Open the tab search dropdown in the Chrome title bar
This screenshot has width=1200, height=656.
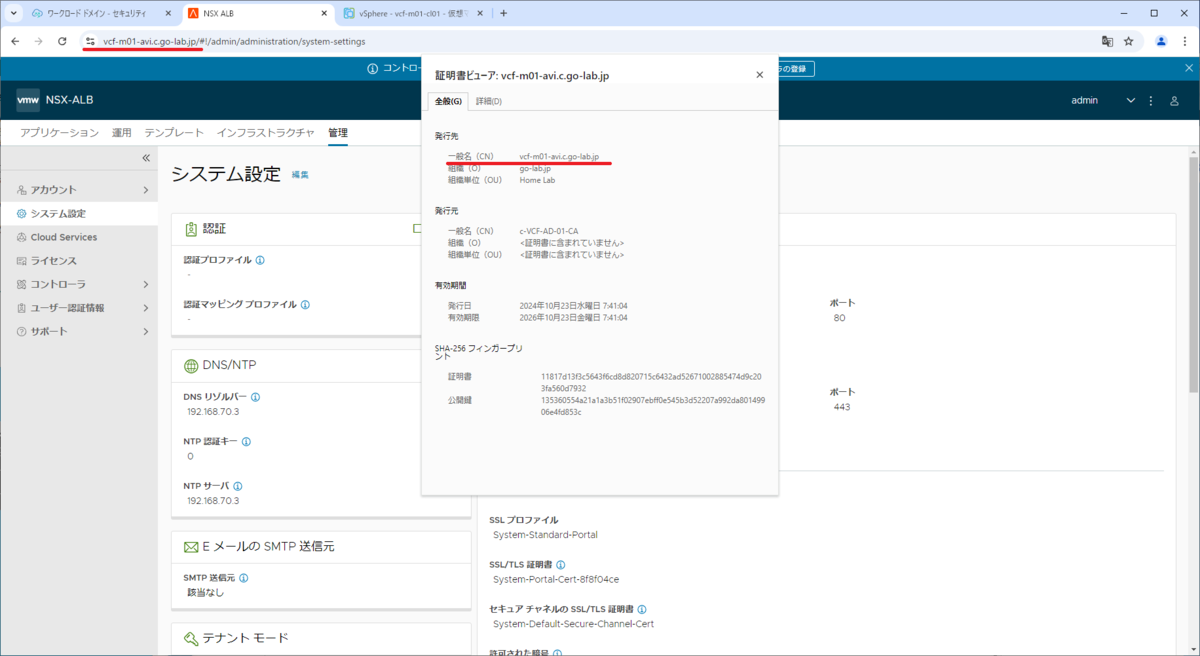(x=14, y=13)
